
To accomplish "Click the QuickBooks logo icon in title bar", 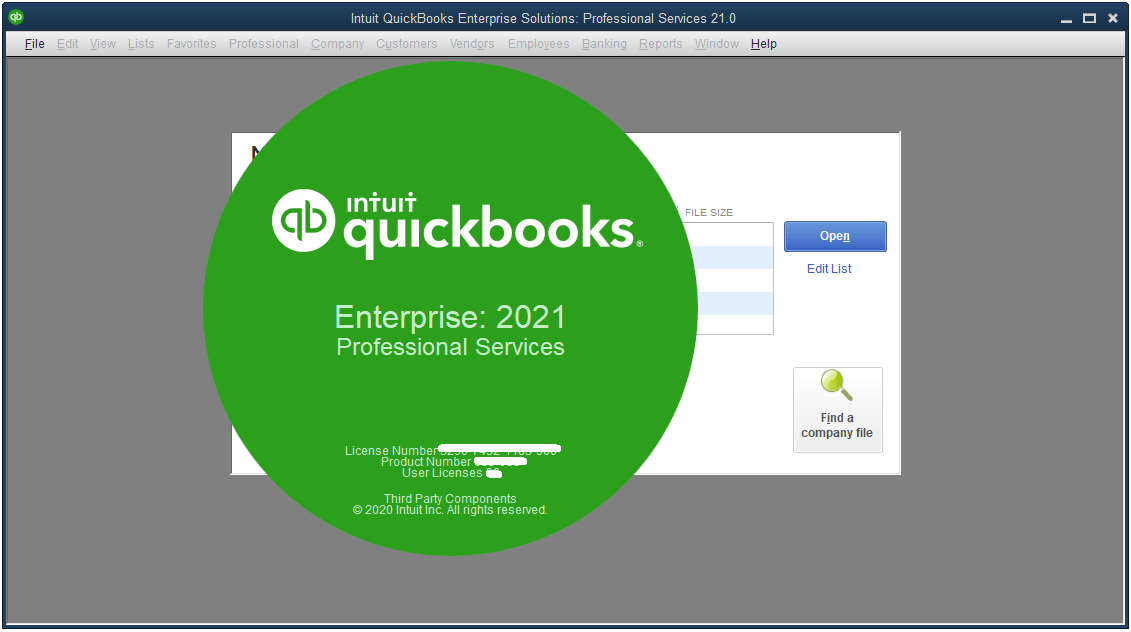I will point(16,17).
